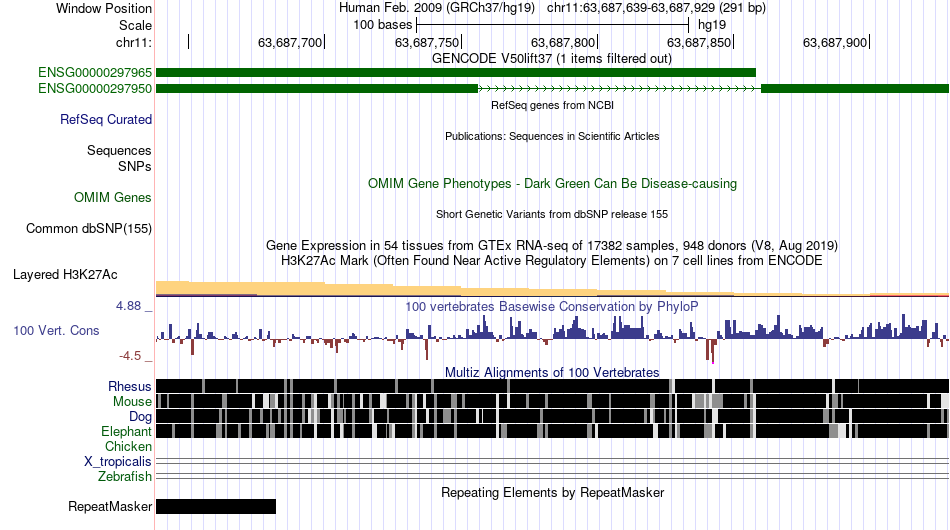The image size is (950, 530).
Task: Select the Elephant alignment row label
Action: point(126,431)
